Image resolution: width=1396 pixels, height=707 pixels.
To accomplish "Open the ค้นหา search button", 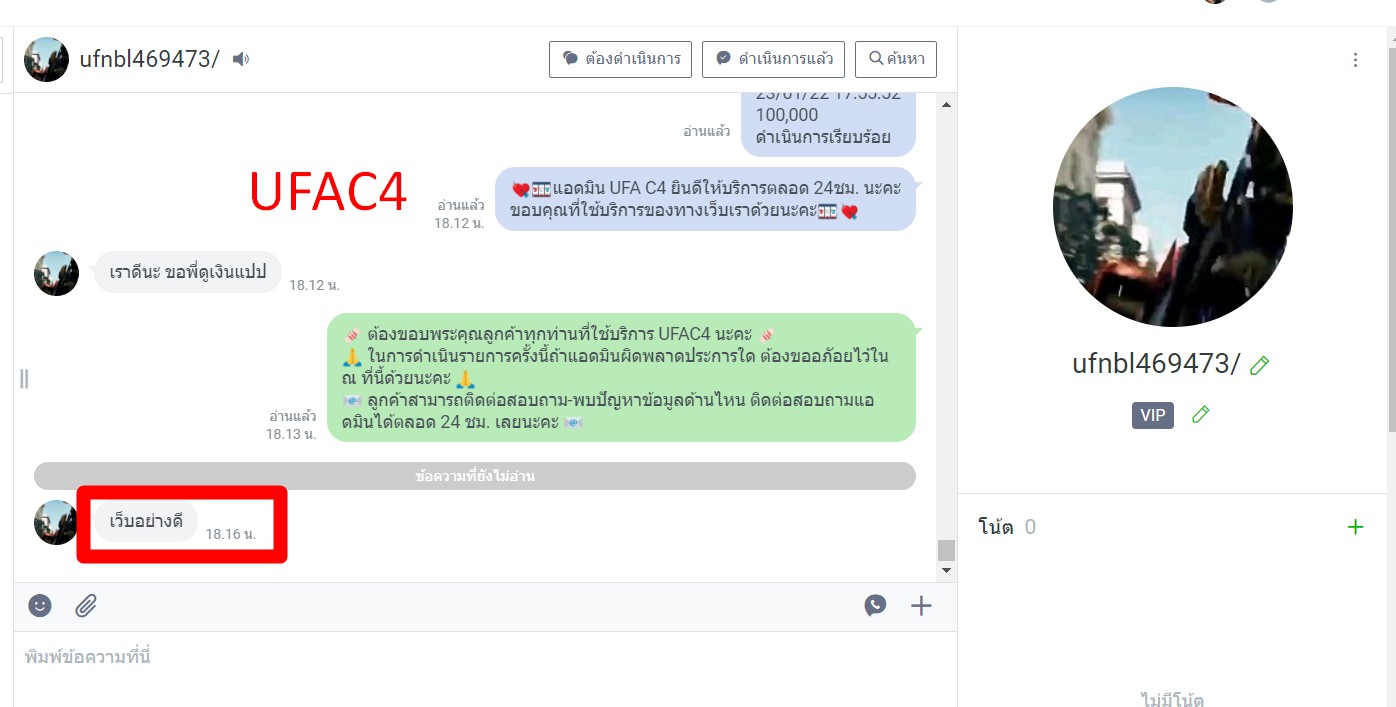I will (x=896, y=59).
